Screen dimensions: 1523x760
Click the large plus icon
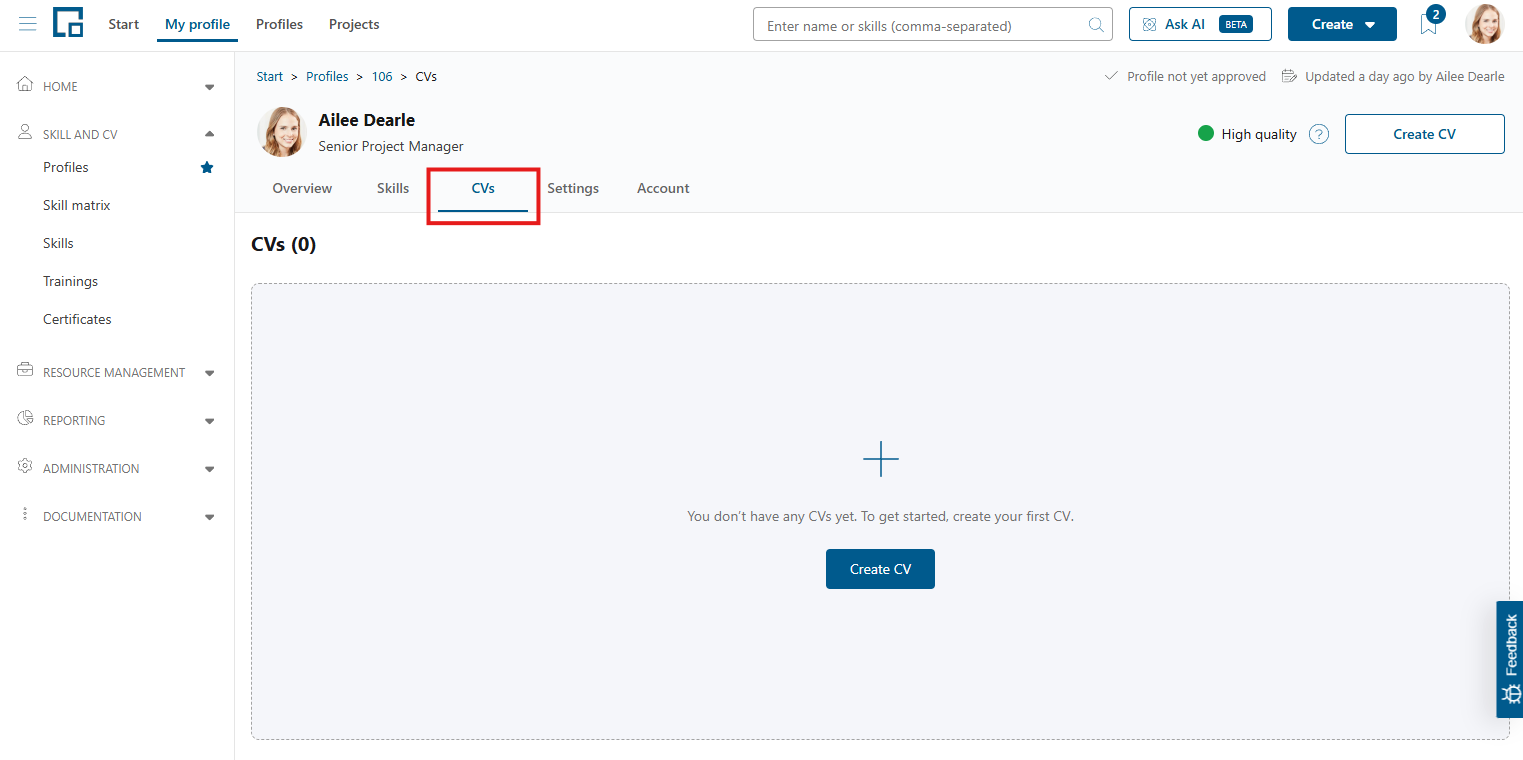click(x=881, y=459)
